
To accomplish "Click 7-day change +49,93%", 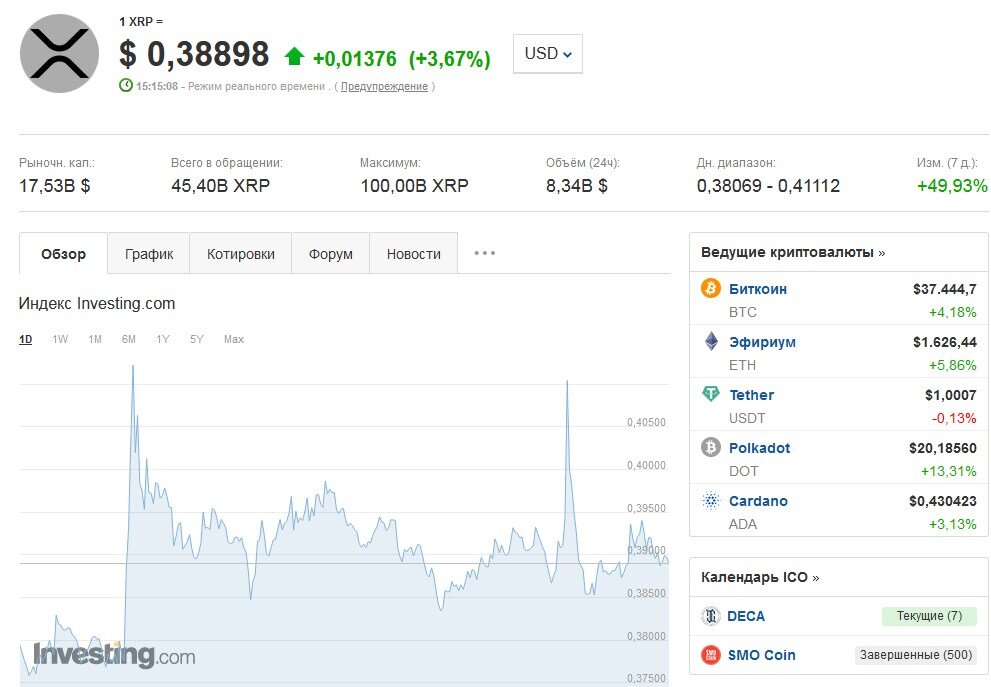I will pyautogui.click(x=952, y=186).
